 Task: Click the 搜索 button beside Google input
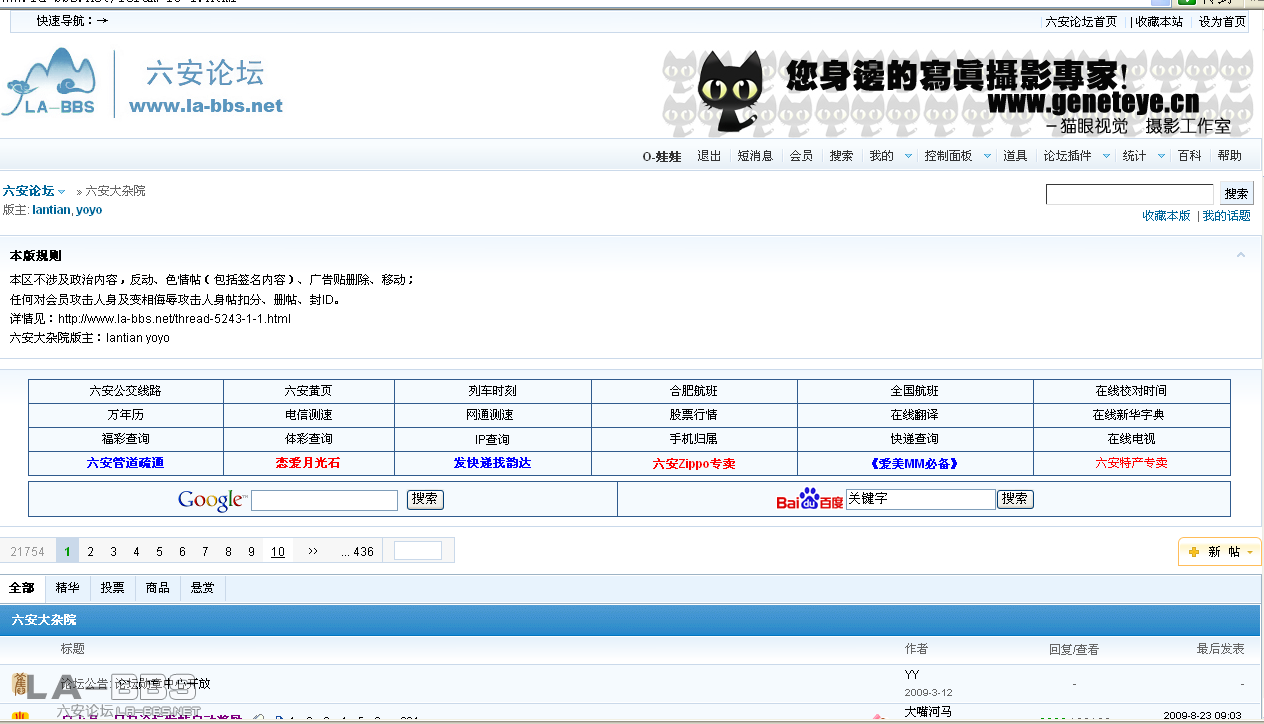point(424,498)
